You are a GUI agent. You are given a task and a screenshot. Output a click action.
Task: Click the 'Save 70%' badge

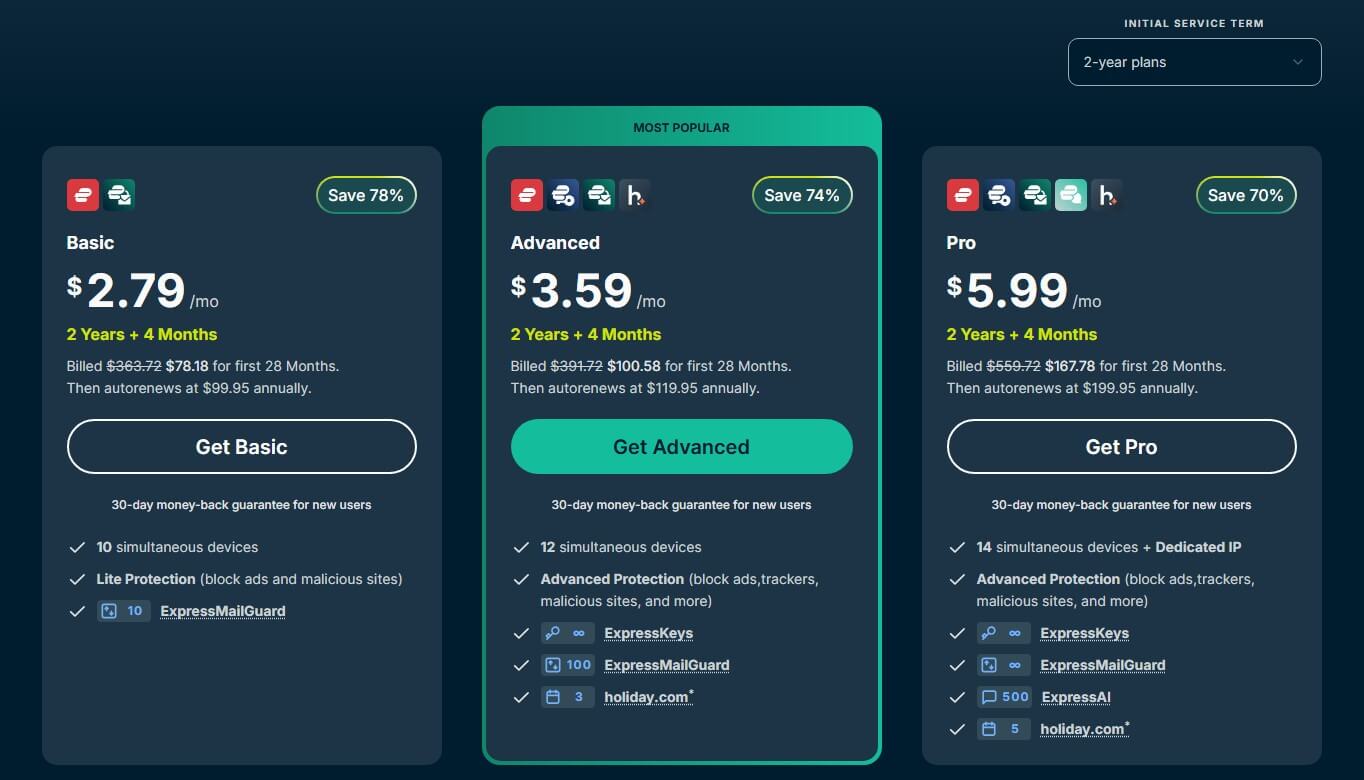pos(1246,195)
